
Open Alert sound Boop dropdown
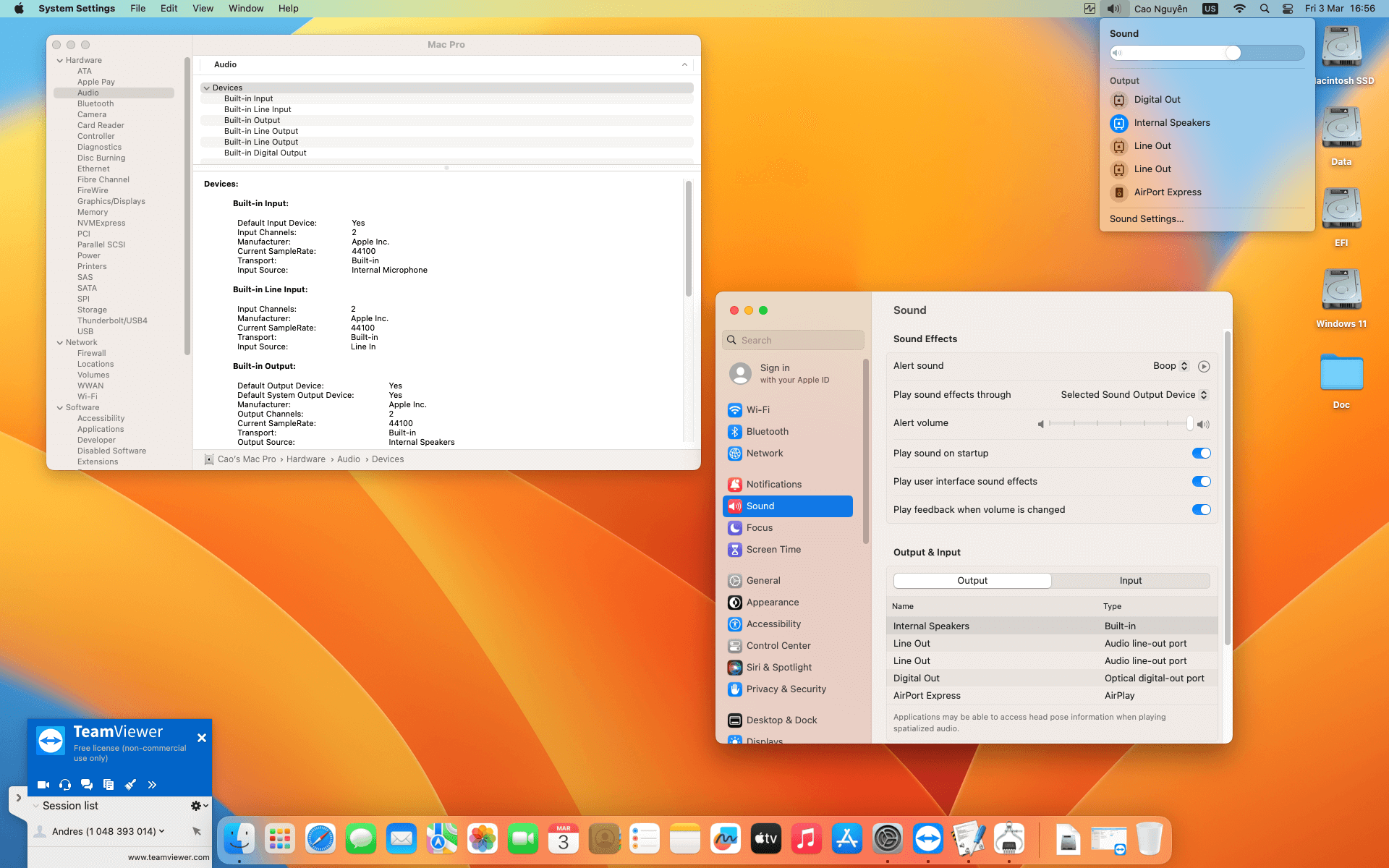click(1171, 366)
